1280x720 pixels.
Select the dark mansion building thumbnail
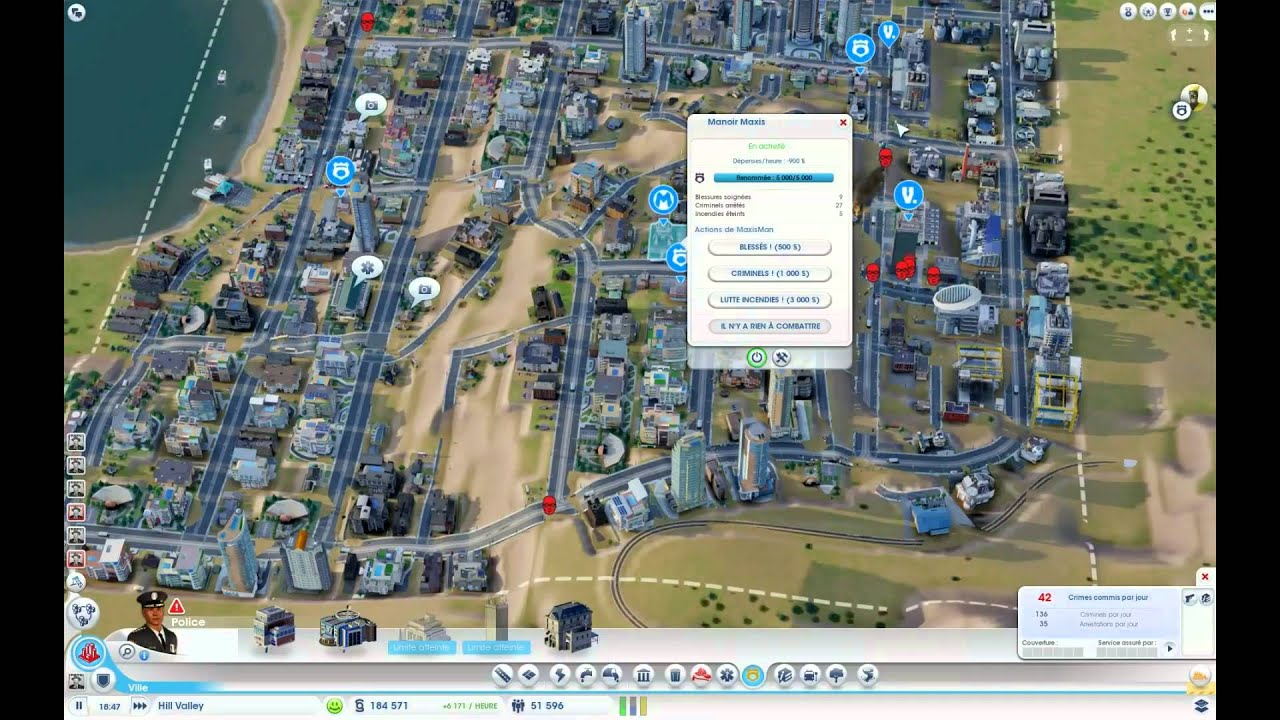tap(570, 625)
